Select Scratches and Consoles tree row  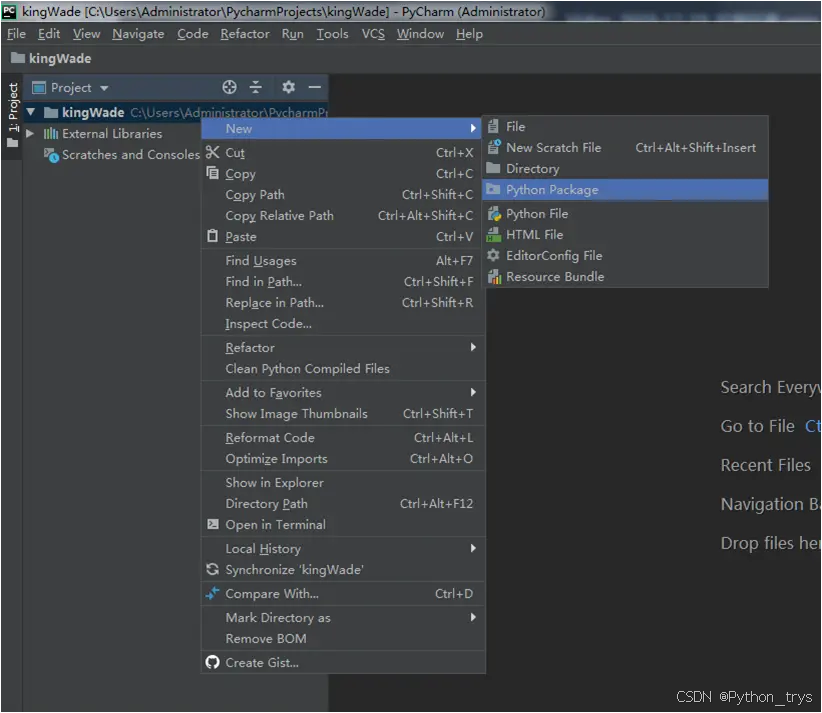pos(112,155)
